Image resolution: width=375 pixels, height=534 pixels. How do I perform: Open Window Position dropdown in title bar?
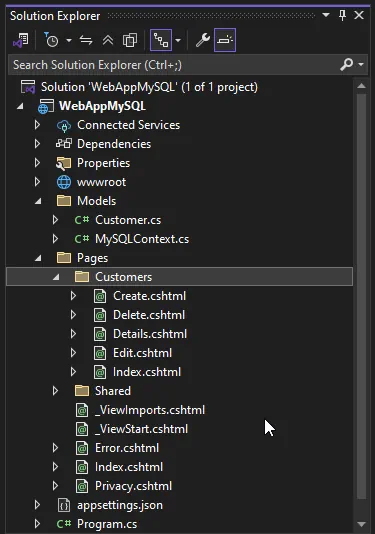tap(326, 15)
